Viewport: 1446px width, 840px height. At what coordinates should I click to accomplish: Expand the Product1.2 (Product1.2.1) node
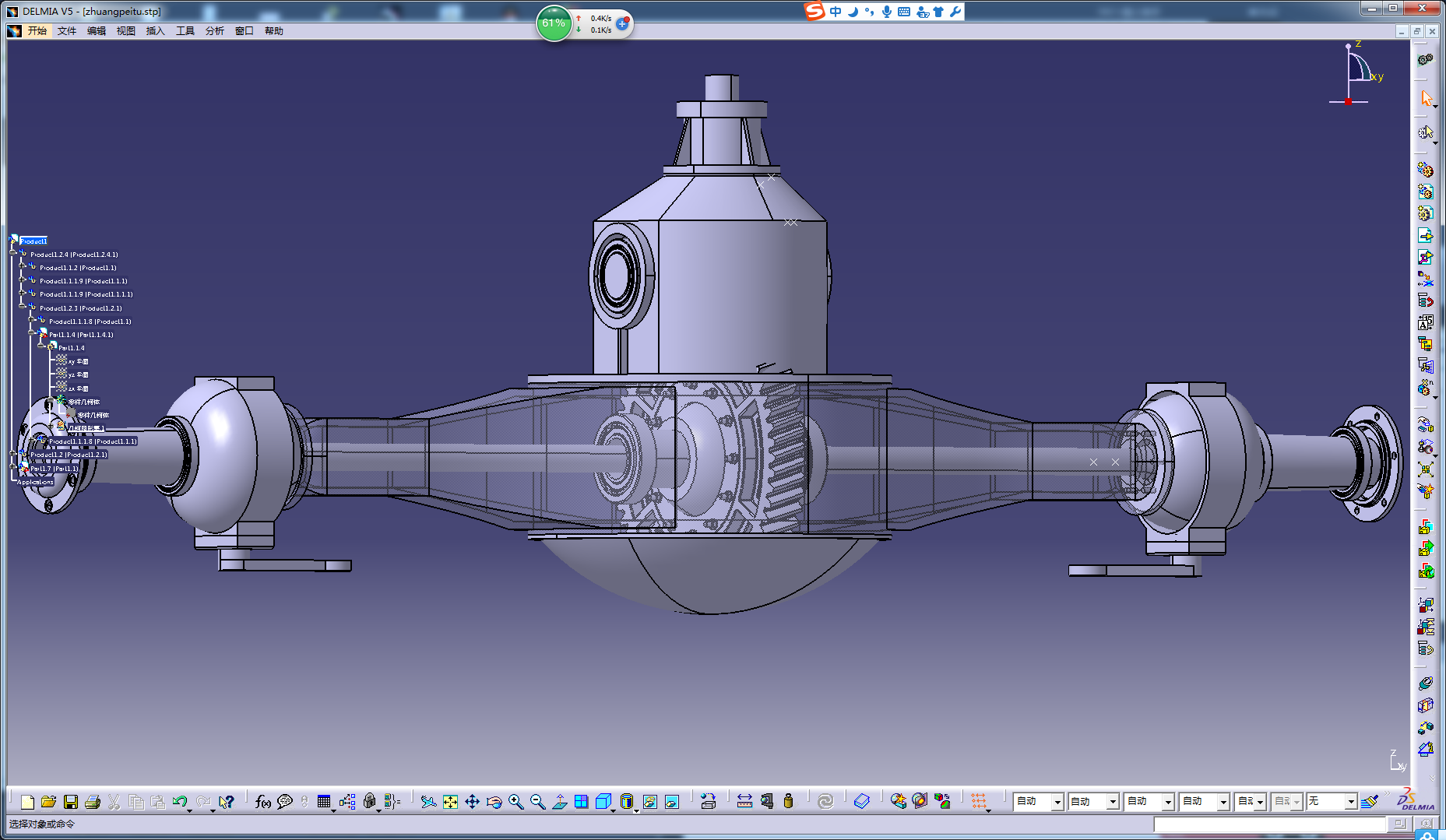[x=13, y=454]
